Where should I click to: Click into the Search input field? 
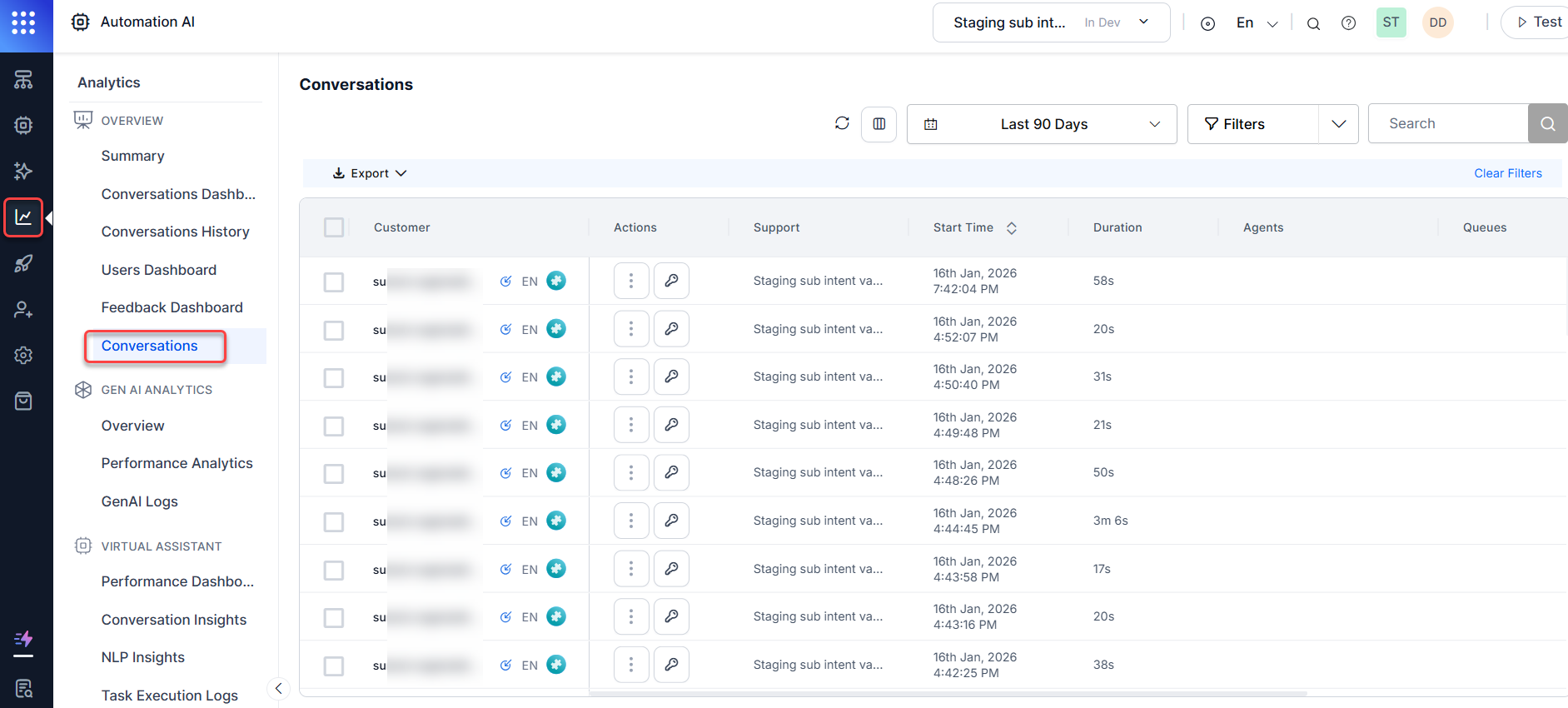pyautogui.click(x=1447, y=124)
